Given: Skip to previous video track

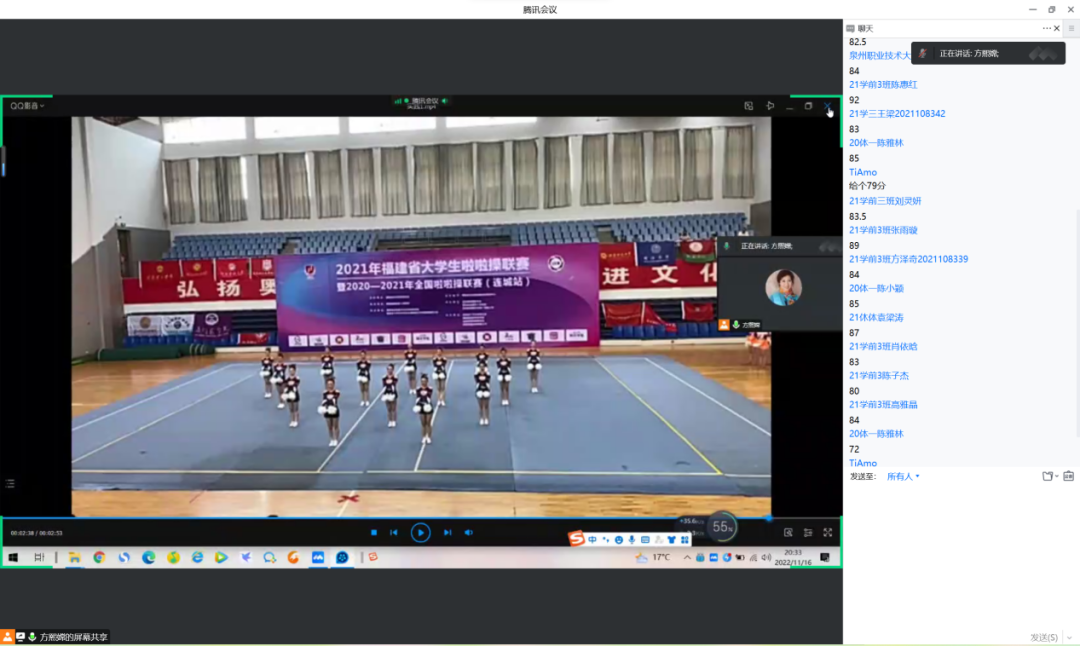Looking at the screenshot, I should pyautogui.click(x=394, y=533).
